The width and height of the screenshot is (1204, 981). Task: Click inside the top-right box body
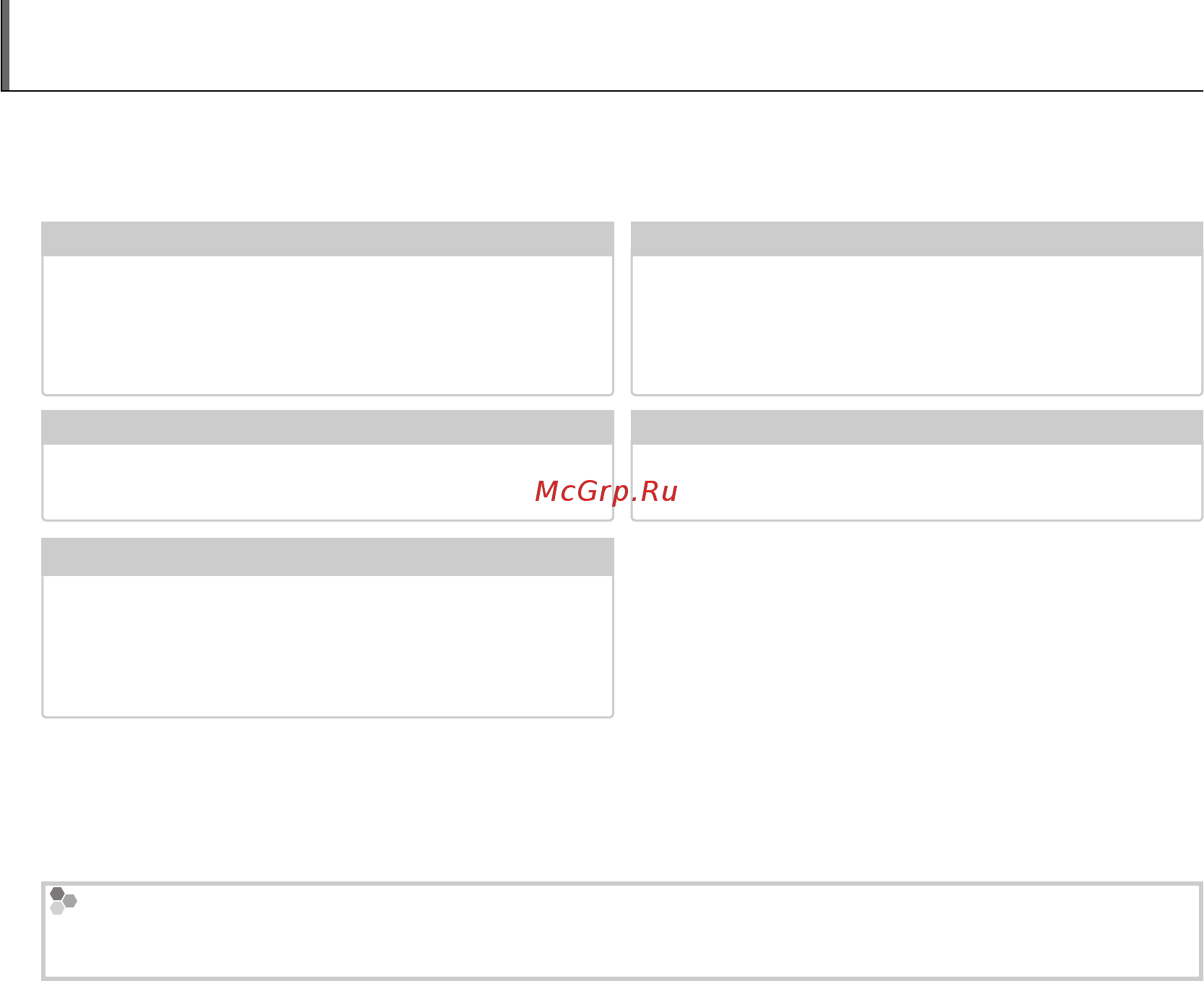pos(917,325)
